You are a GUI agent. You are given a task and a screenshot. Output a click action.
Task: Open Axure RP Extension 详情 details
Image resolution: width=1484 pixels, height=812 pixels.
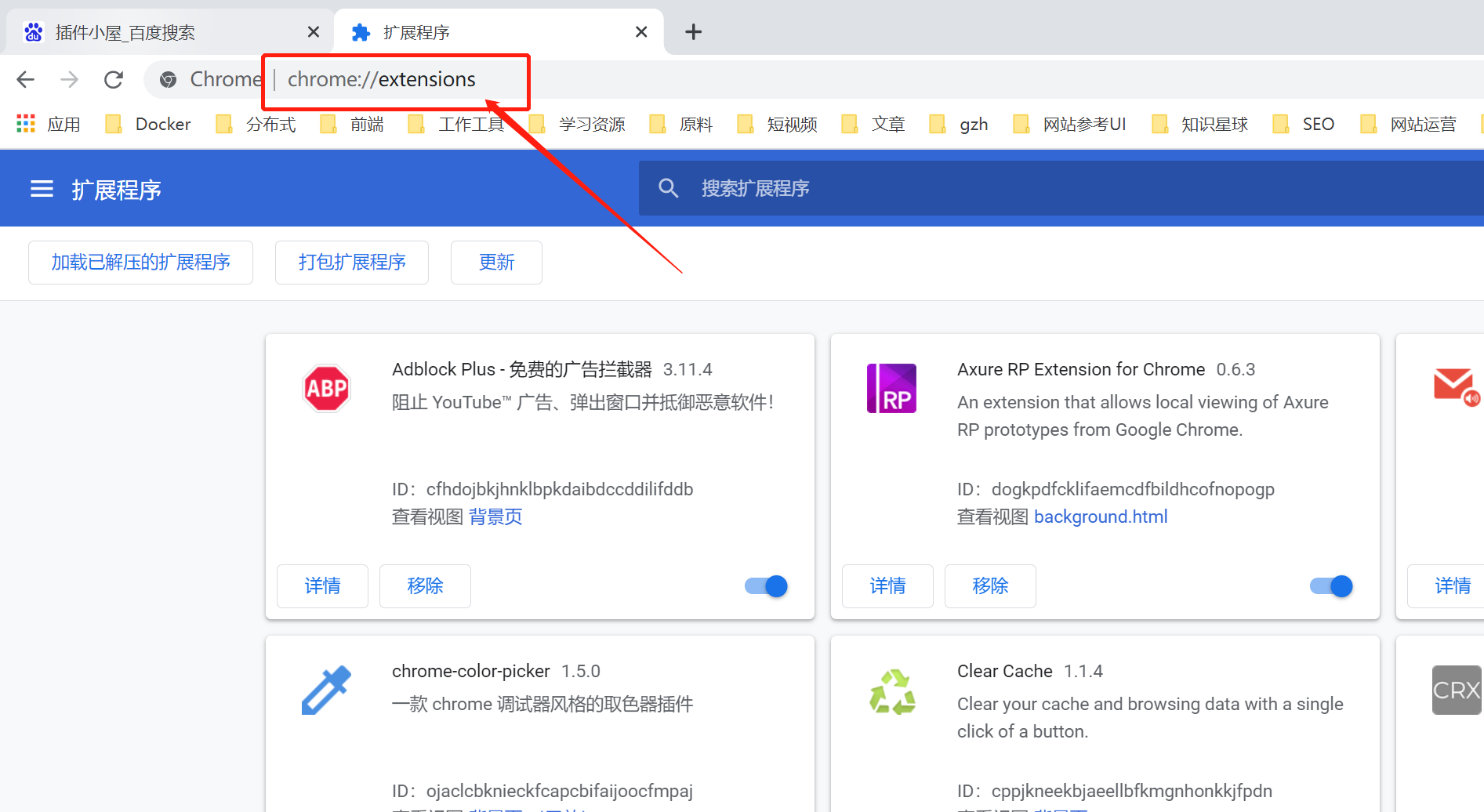point(887,585)
